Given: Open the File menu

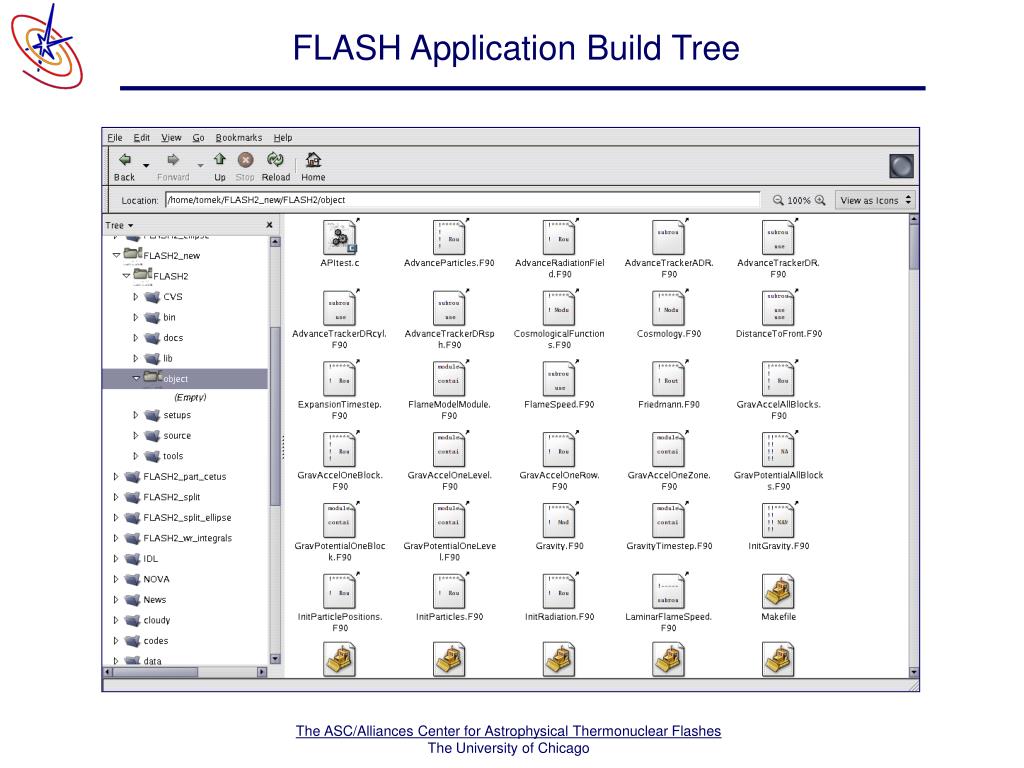Looking at the screenshot, I should pyautogui.click(x=115, y=138).
